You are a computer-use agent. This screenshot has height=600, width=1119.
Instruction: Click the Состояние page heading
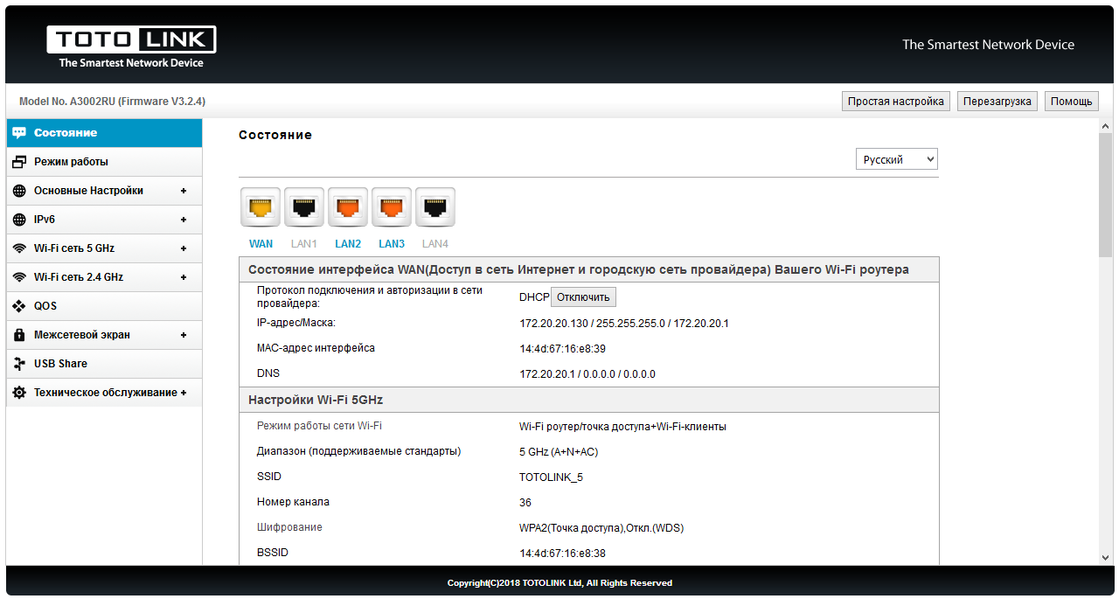pyautogui.click(x=275, y=135)
